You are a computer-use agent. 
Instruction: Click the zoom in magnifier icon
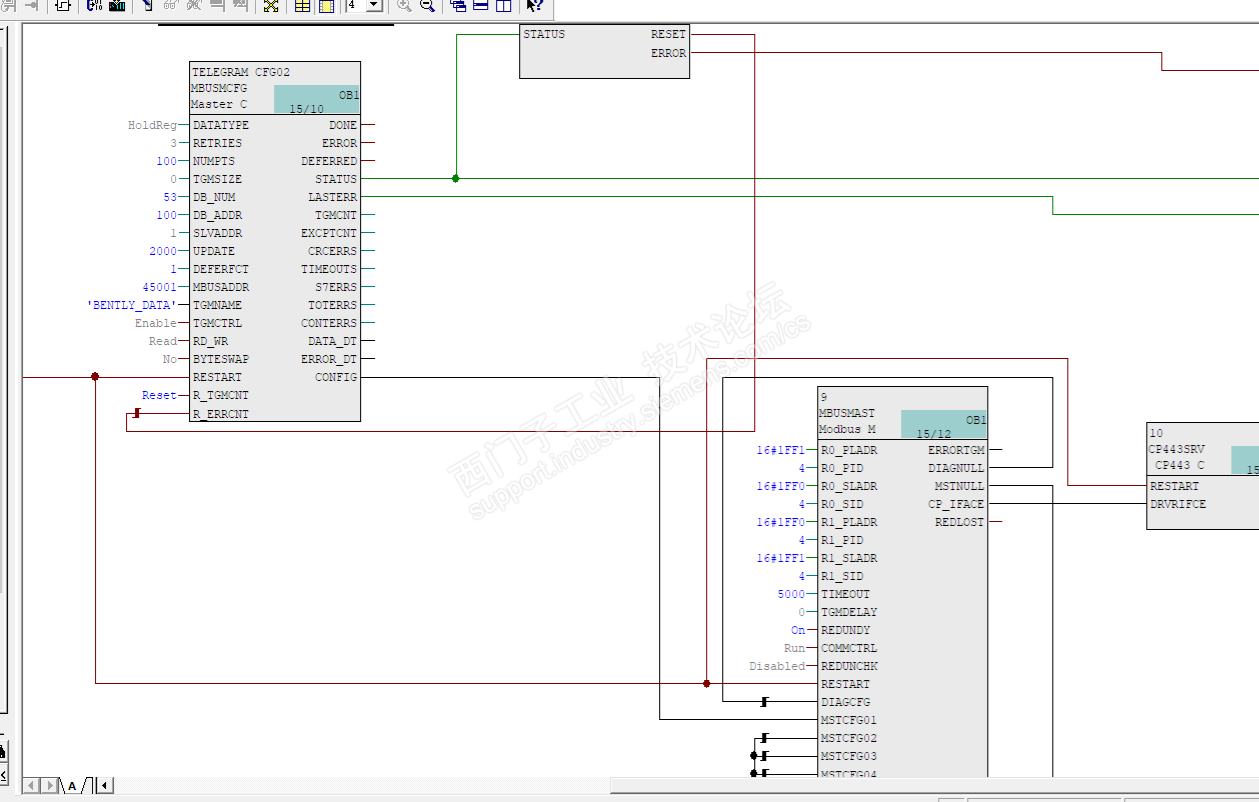point(404,5)
